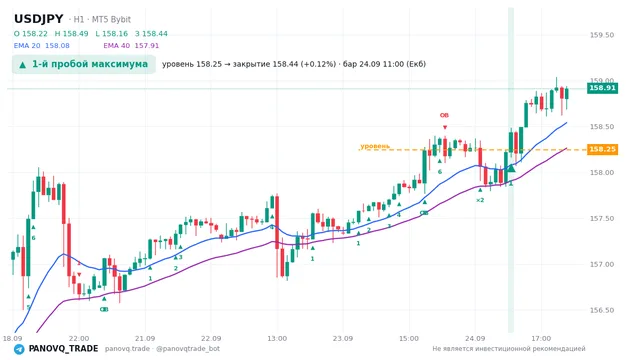The height and width of the screenshot is (360, 640).
Task: Click the 'EMA 40 157.91' legend entry
Action: pyautogui.click(x=131, y=46)
